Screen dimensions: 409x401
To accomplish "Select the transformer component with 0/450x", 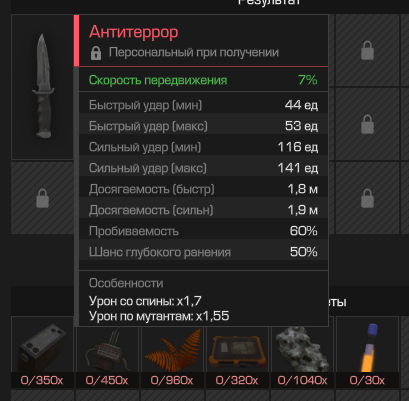I will coord(107,352).
